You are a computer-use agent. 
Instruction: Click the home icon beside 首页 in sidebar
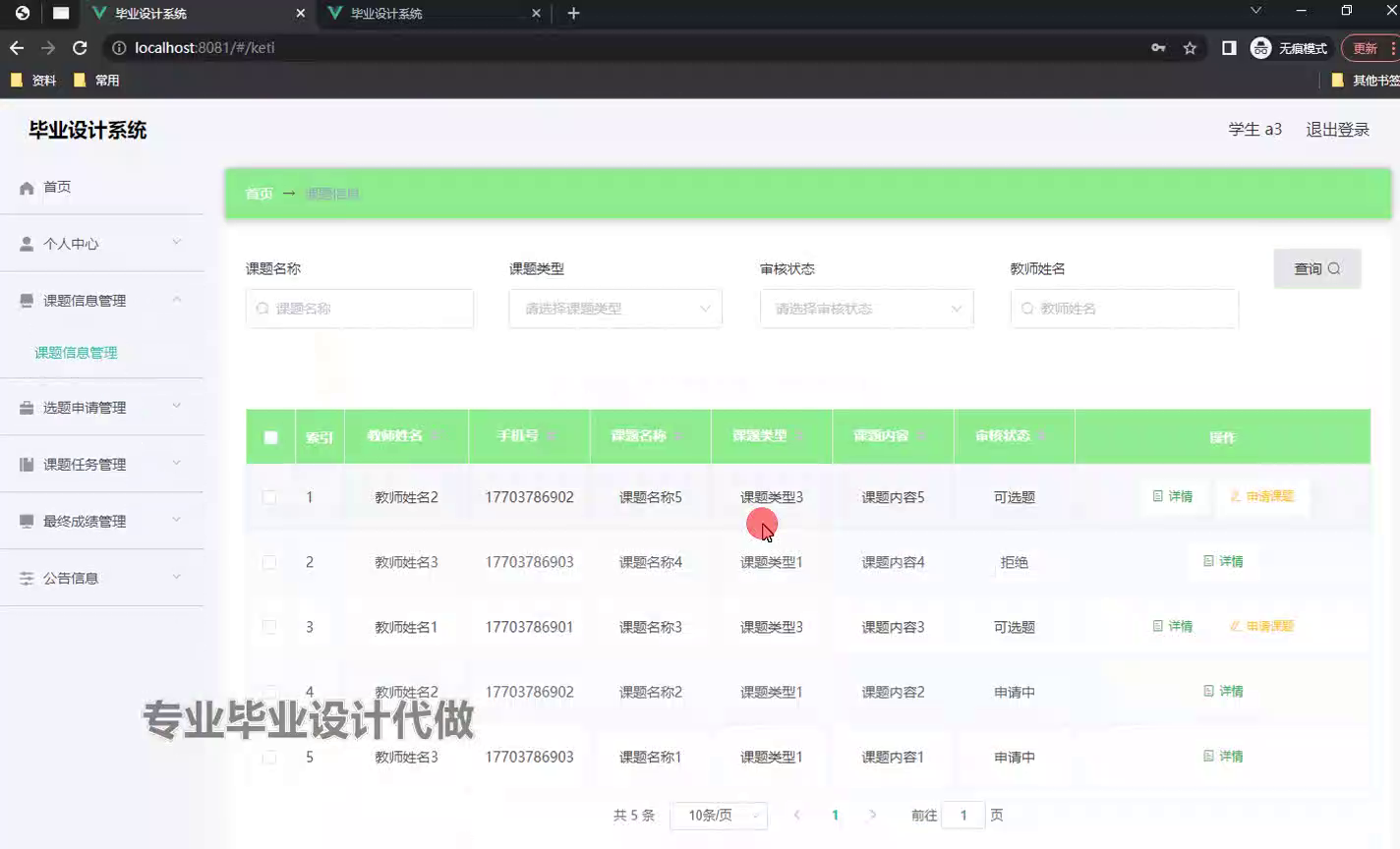click(x=27, y=188)
